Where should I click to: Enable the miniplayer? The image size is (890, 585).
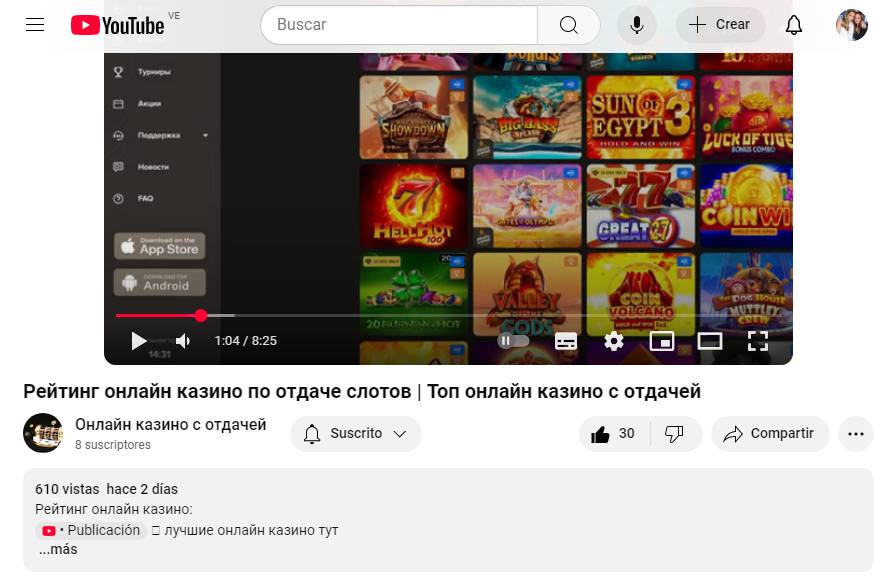(662, 341)
